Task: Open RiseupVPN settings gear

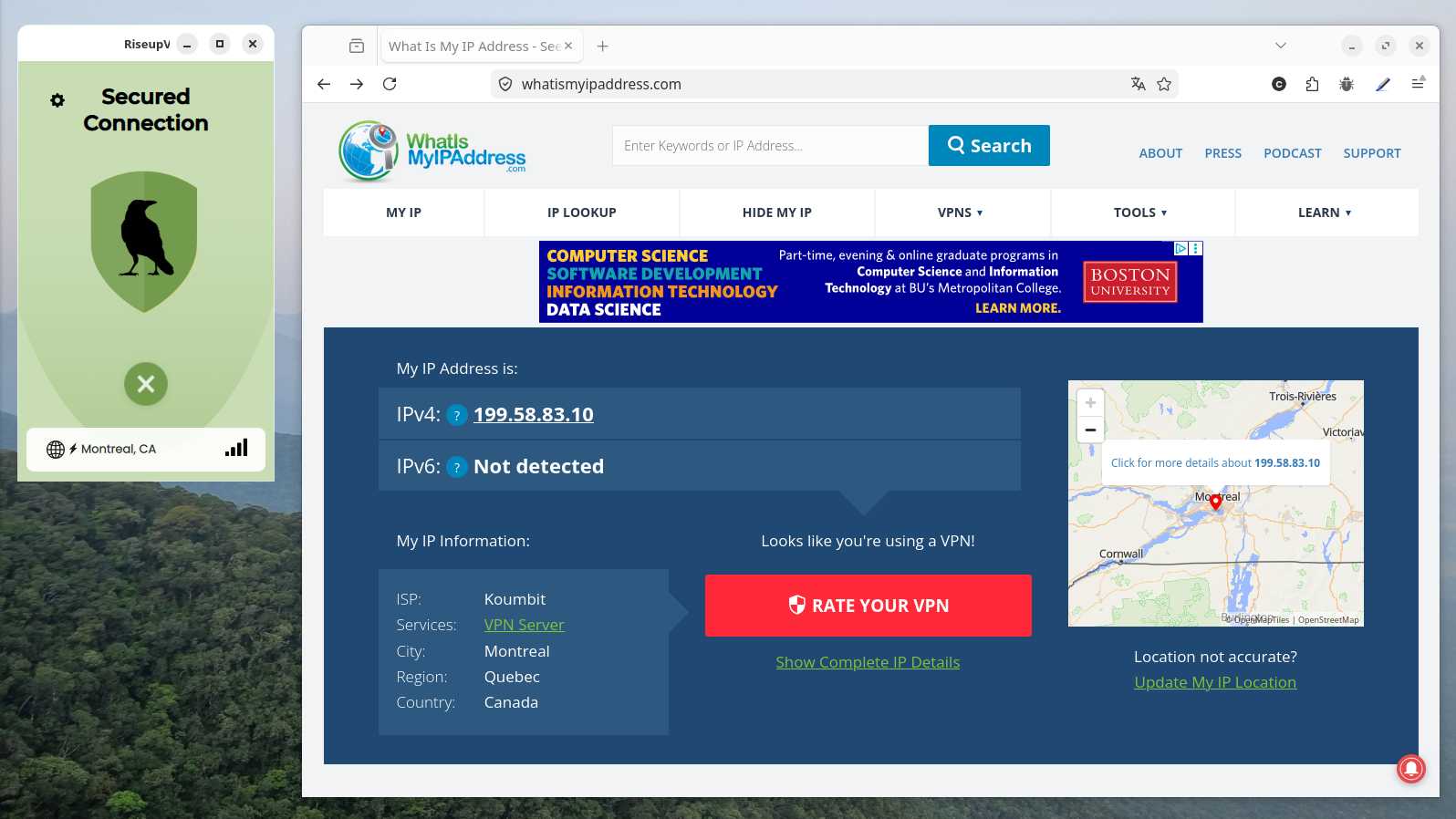Action: click(57, 100)
